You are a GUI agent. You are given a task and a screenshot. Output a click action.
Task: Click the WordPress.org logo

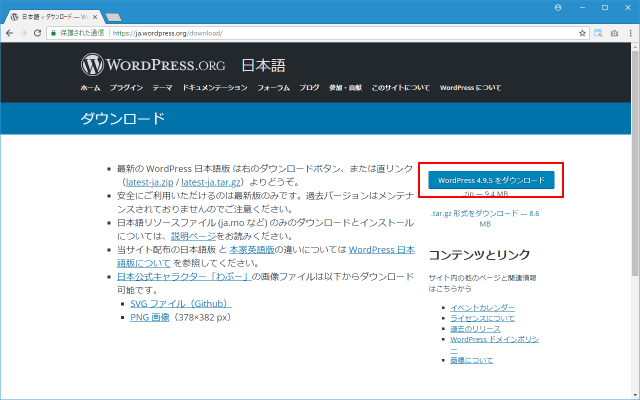[x=154, y=66]
